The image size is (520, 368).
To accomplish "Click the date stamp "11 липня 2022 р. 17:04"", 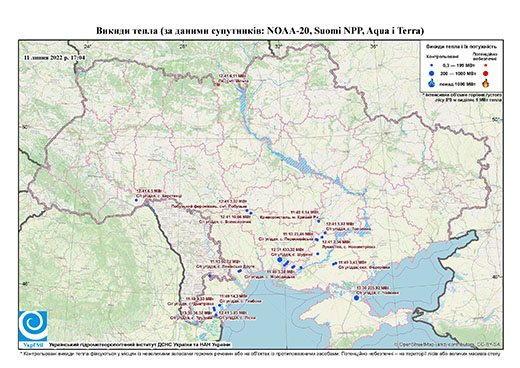I will click(x=54, y=57).
